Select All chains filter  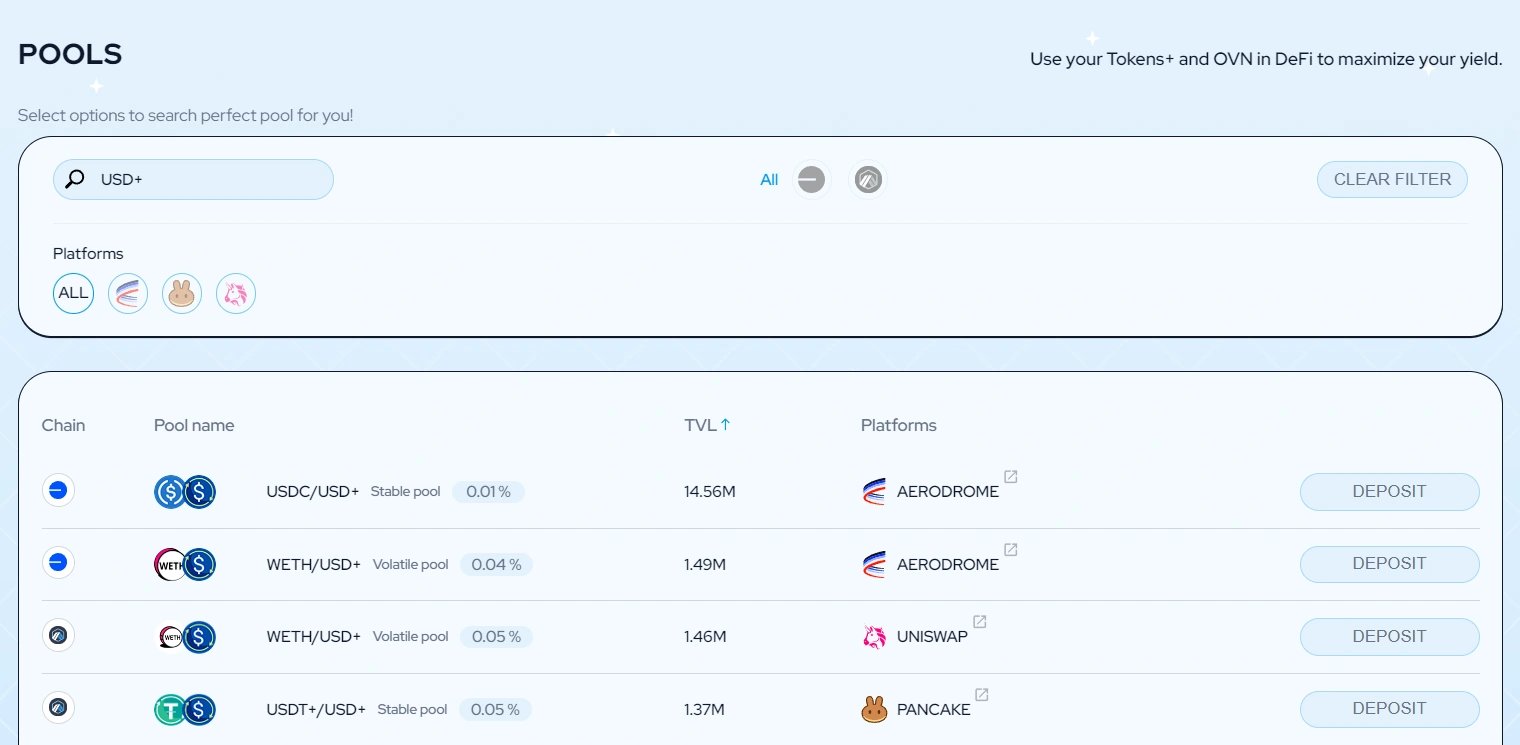pyautogui.click(x=768, y=180)
